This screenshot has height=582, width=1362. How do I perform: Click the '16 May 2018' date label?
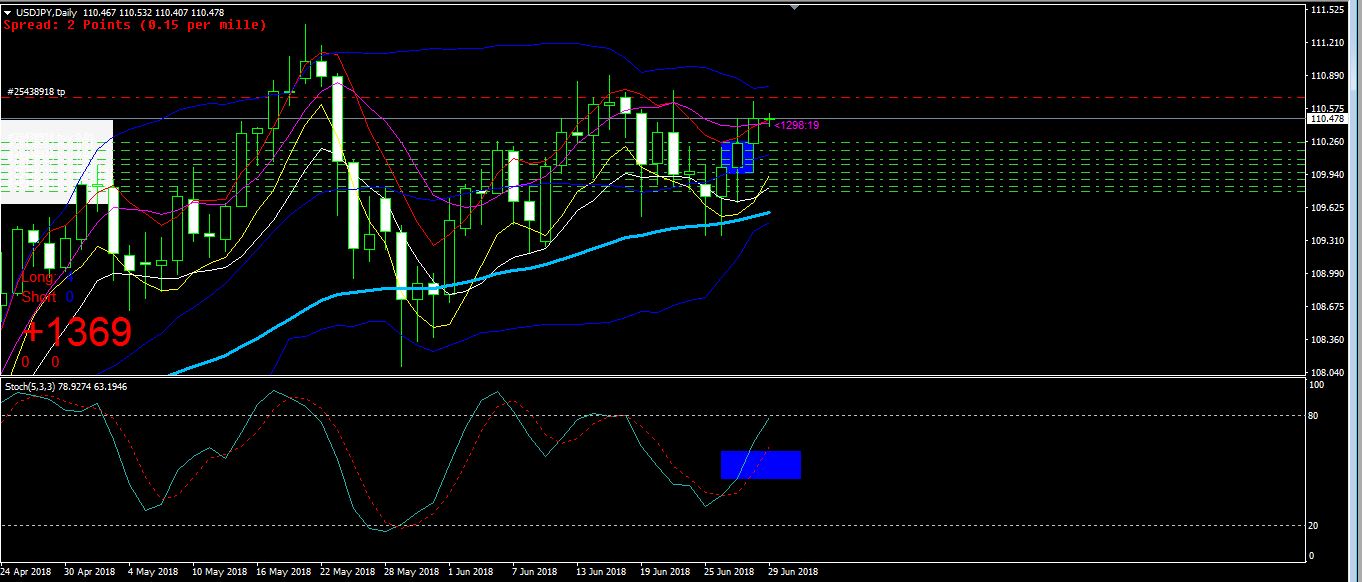pos(285,572)
